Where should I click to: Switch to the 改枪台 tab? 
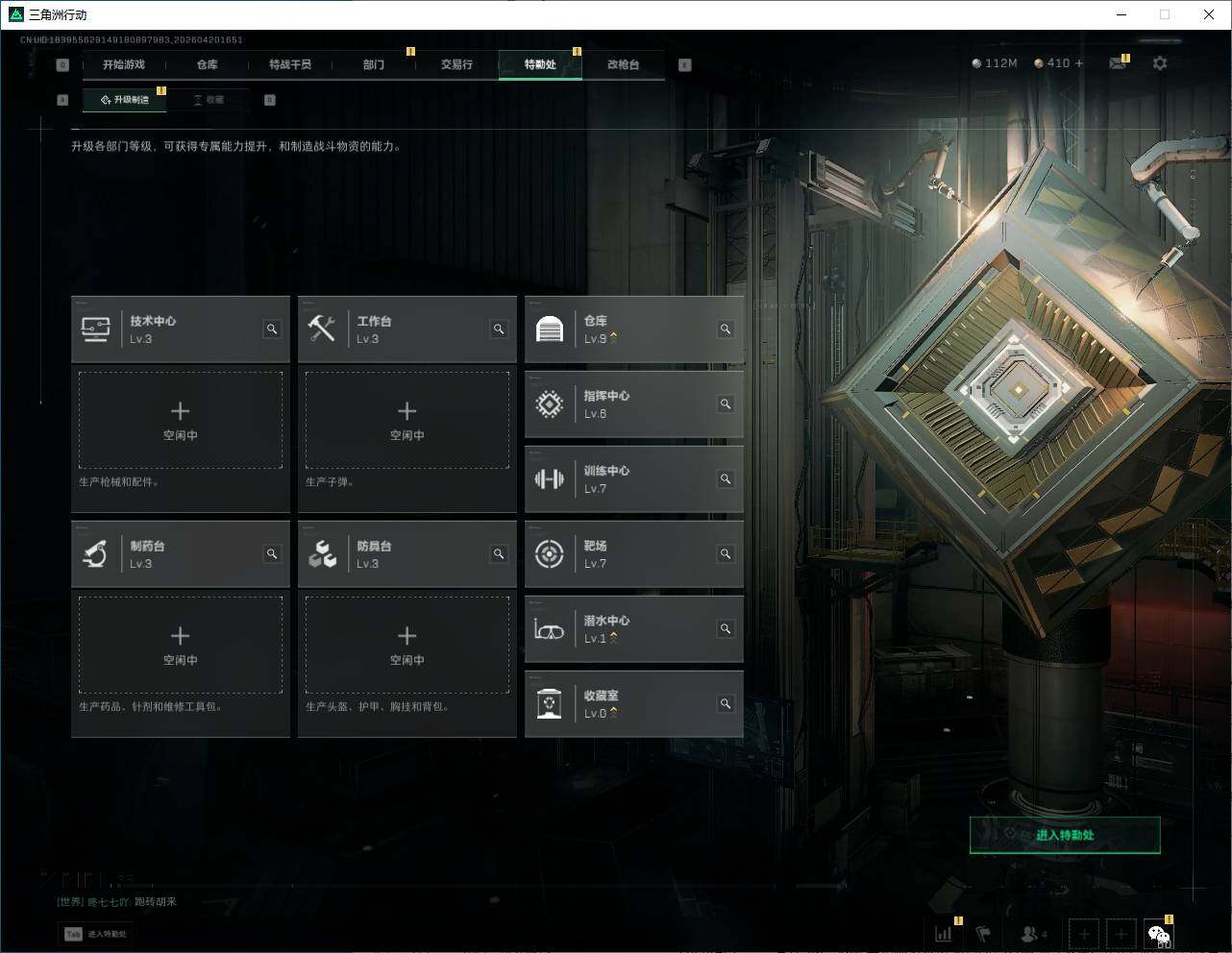[623, 64]
